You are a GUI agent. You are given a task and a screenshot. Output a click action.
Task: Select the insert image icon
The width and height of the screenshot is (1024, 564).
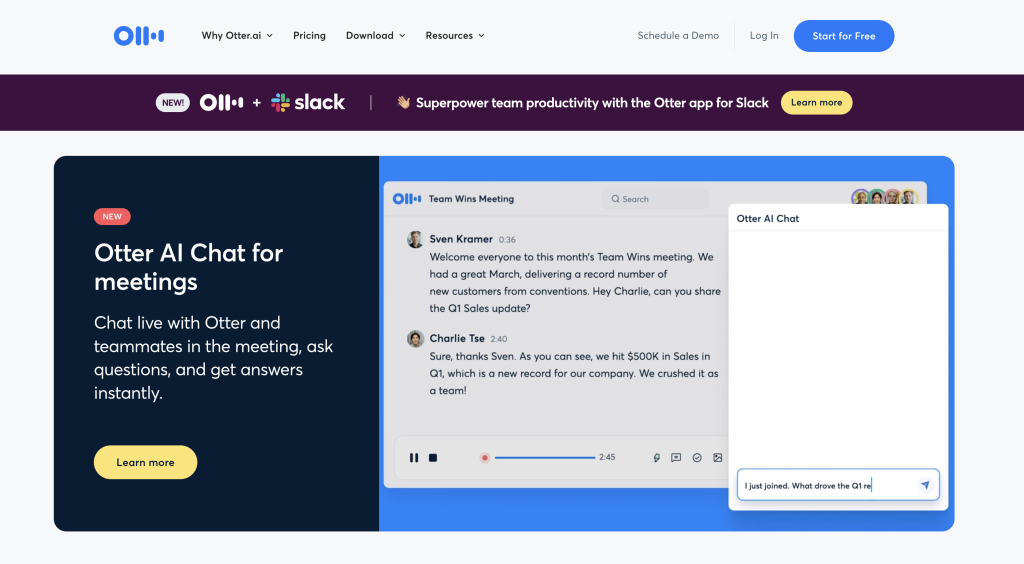(x=718, y=458)
